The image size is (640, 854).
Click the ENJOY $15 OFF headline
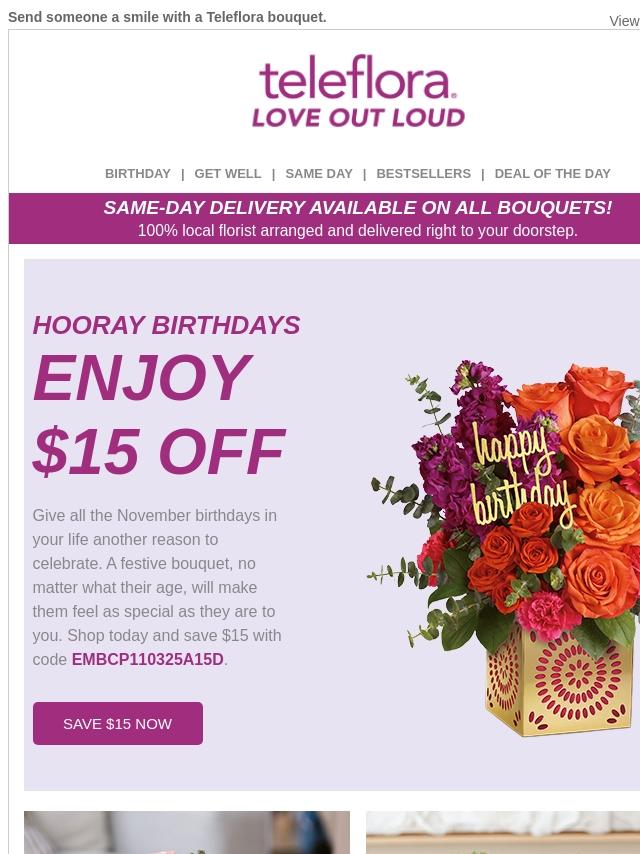158,414
